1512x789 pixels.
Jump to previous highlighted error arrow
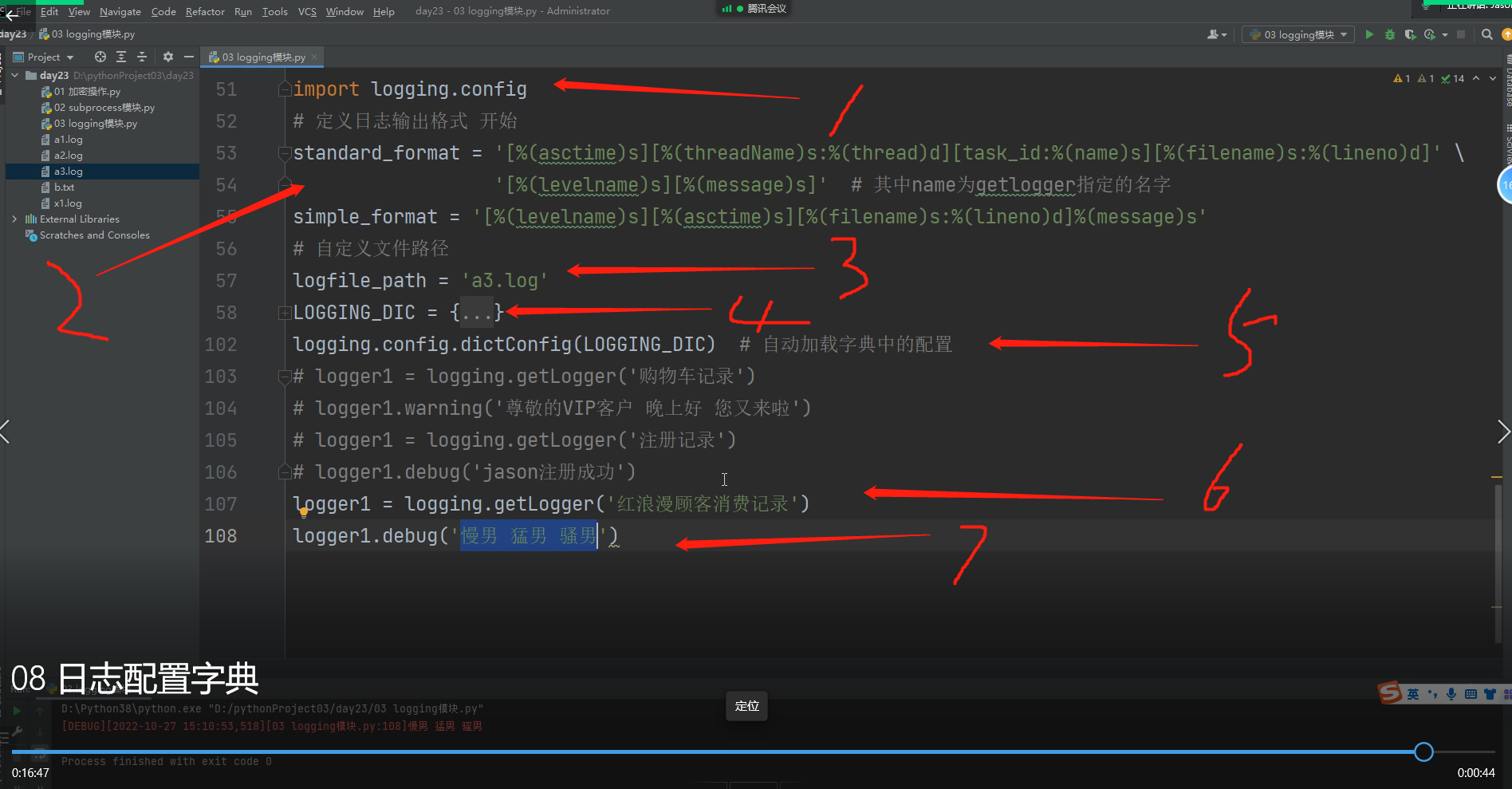[1476, 78]
